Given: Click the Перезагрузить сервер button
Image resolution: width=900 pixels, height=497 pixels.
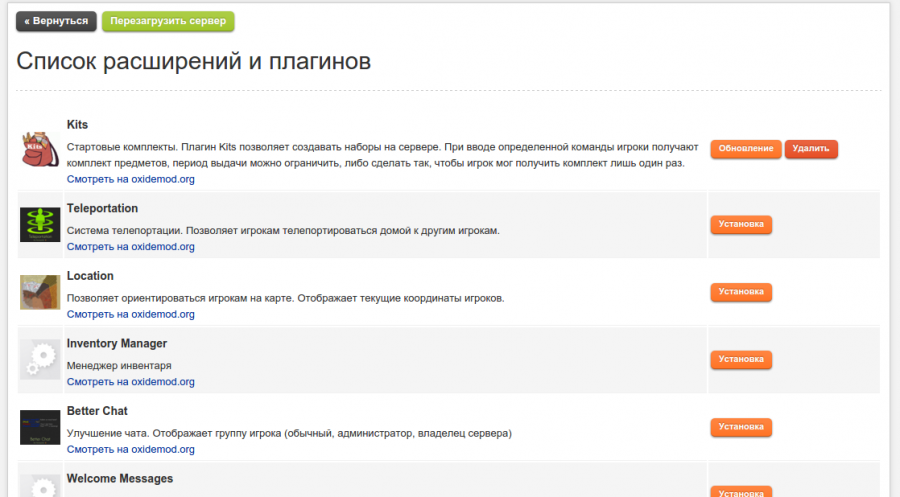Looking at the screenshot, I should click(x=168, y=21).
